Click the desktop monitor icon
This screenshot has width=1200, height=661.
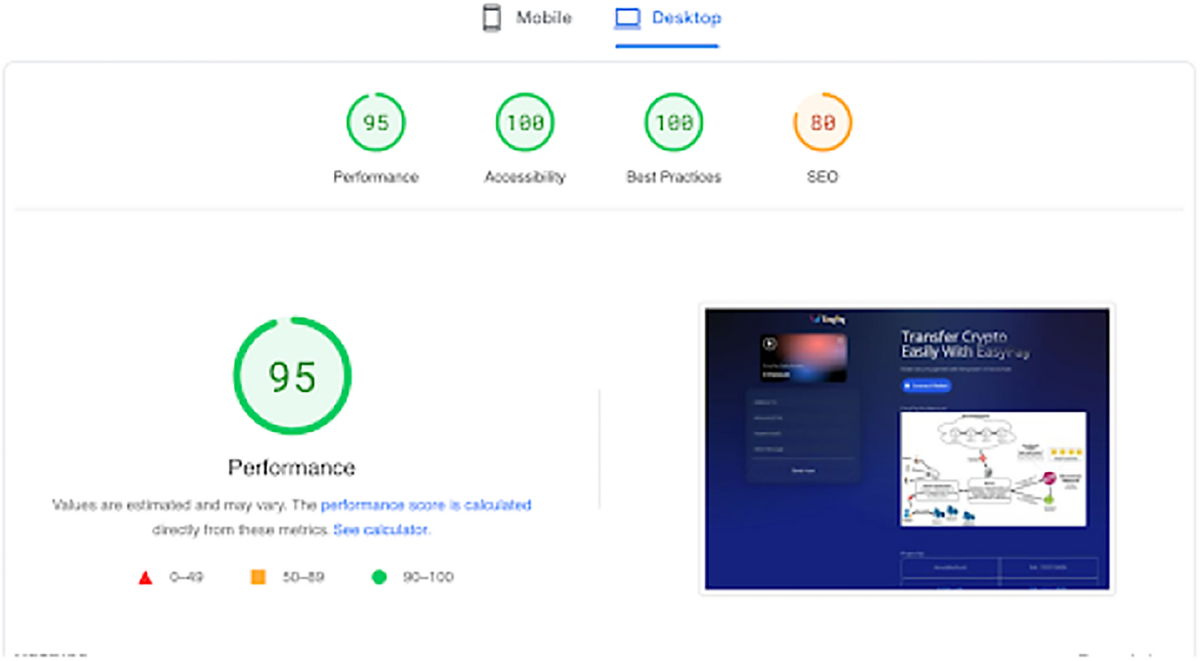[627, 18]
